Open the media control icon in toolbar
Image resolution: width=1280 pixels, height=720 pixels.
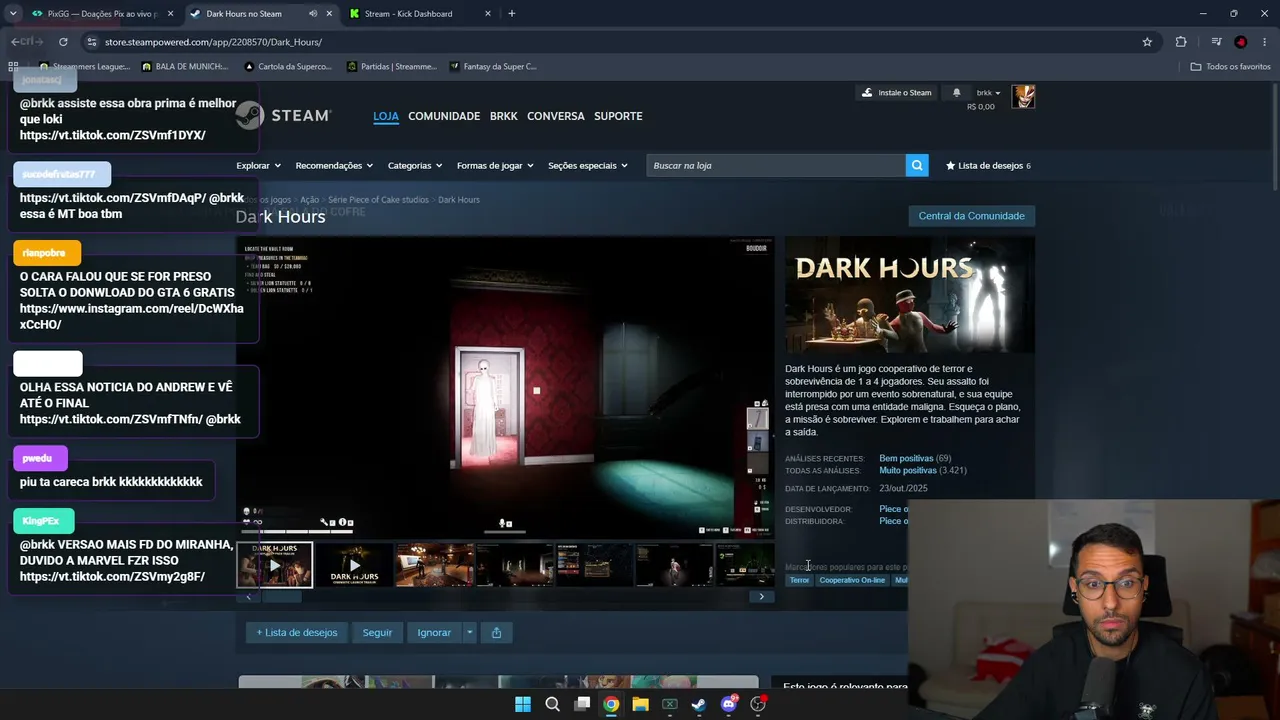1216,42
